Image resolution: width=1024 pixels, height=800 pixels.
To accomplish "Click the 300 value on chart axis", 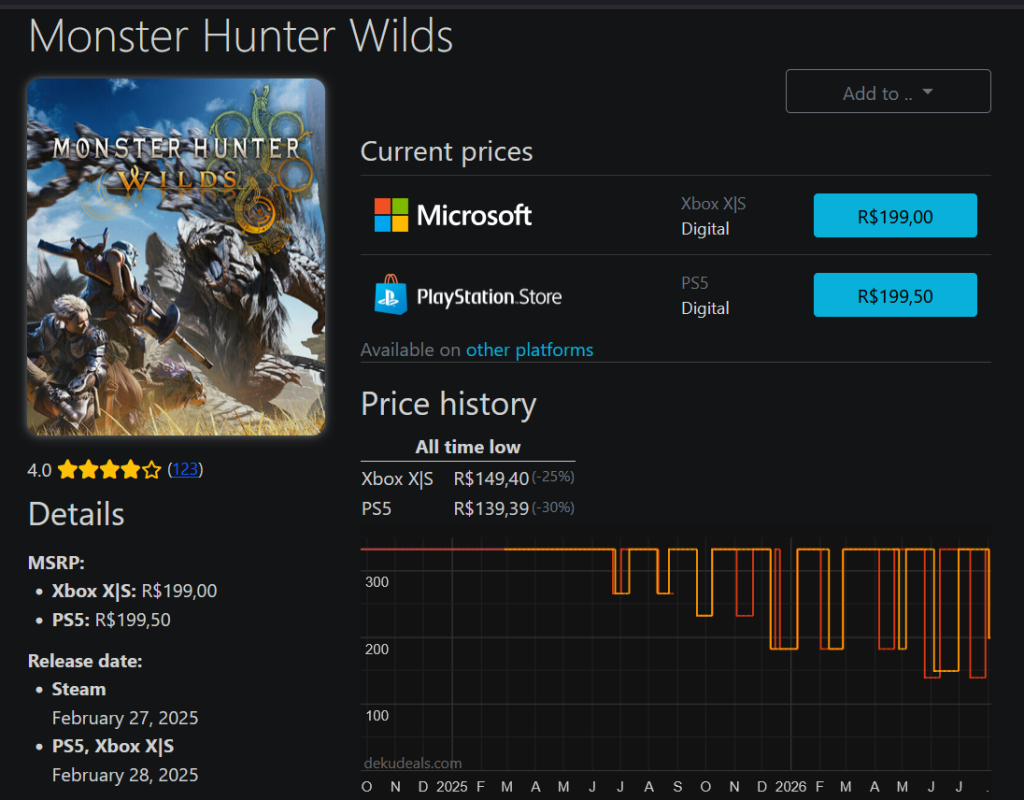I will point(377,582).
